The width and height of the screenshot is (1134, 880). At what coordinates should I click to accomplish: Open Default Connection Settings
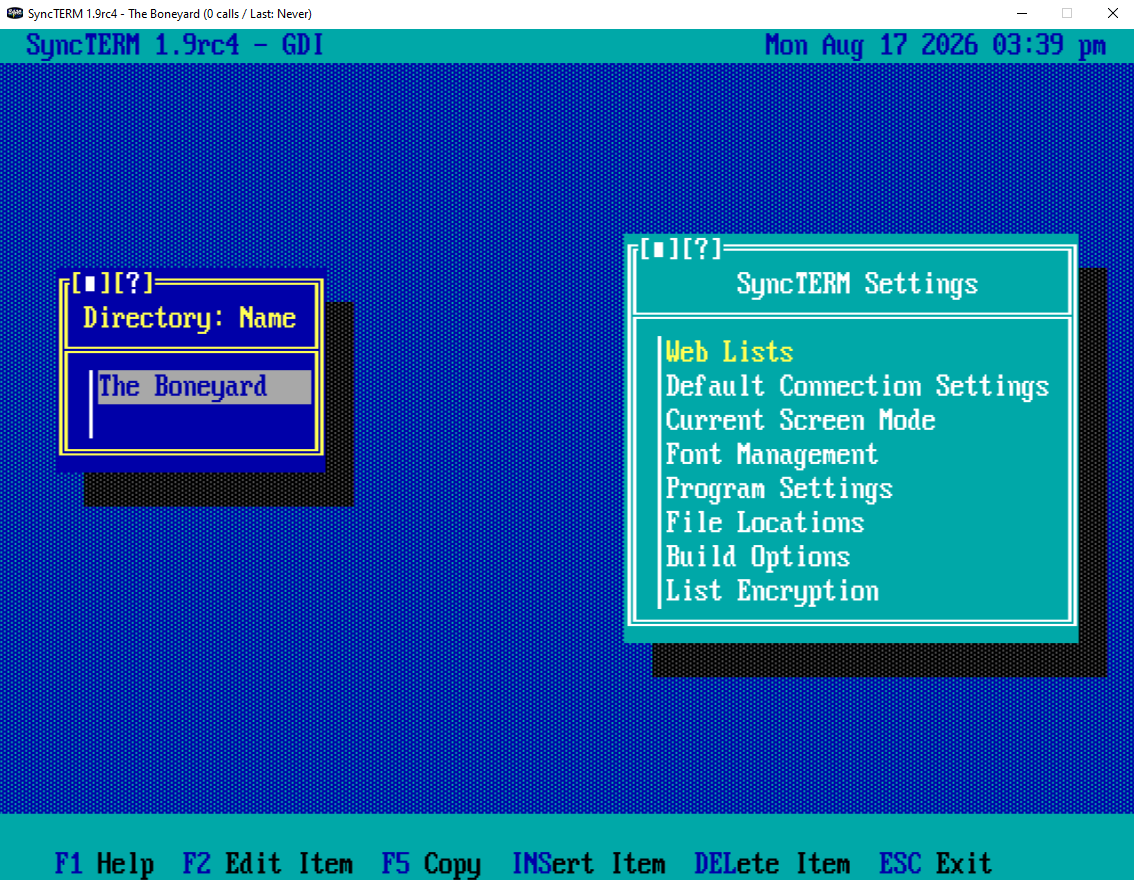[857, 386]
